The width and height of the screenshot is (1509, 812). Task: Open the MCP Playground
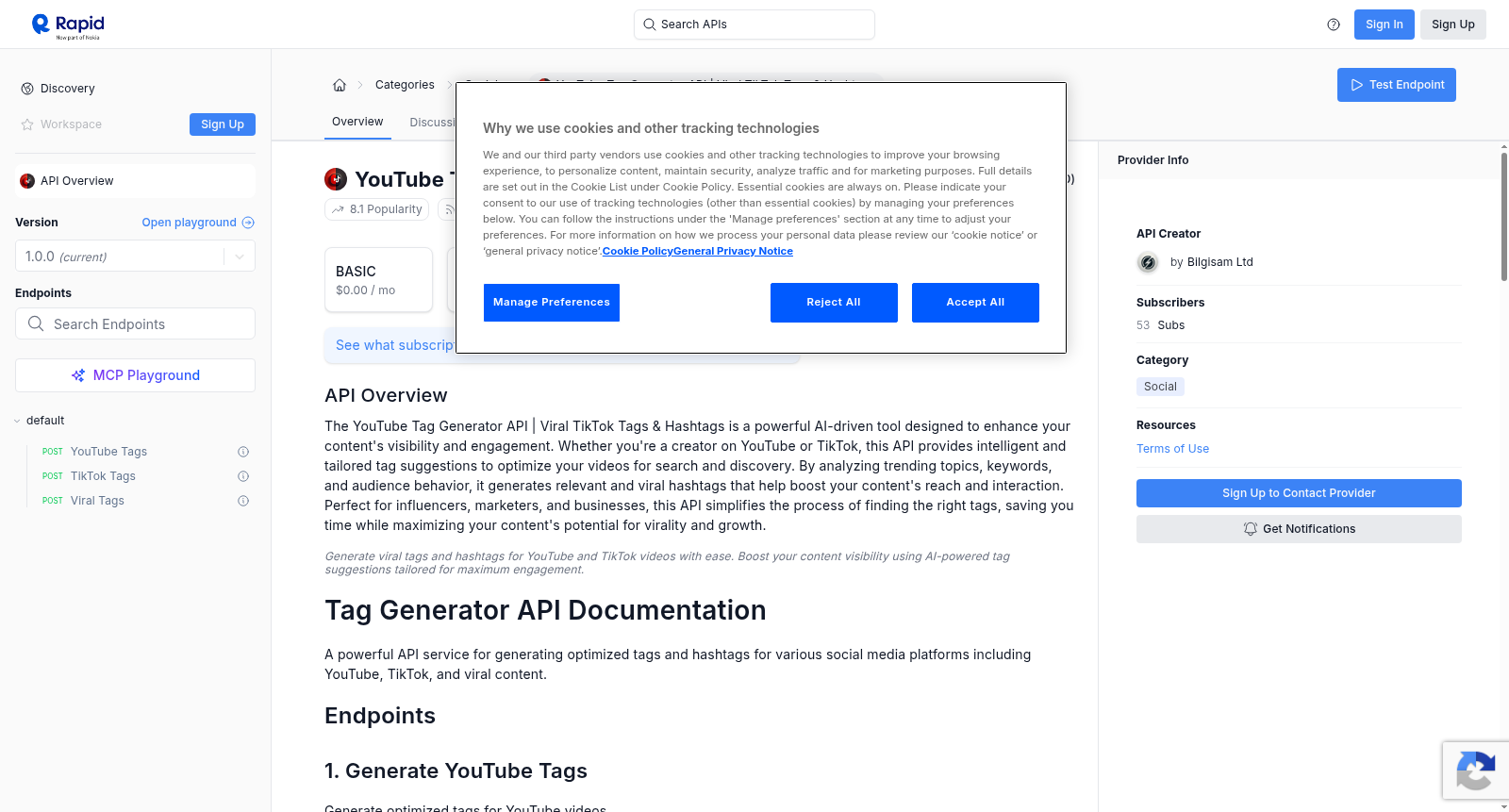click(x=135, y=375)
